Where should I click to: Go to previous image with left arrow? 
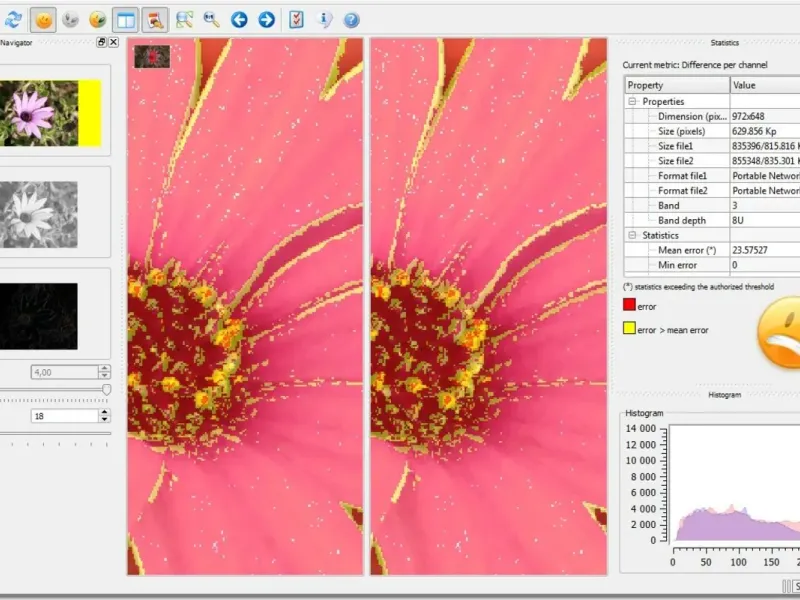coord(239,19)
